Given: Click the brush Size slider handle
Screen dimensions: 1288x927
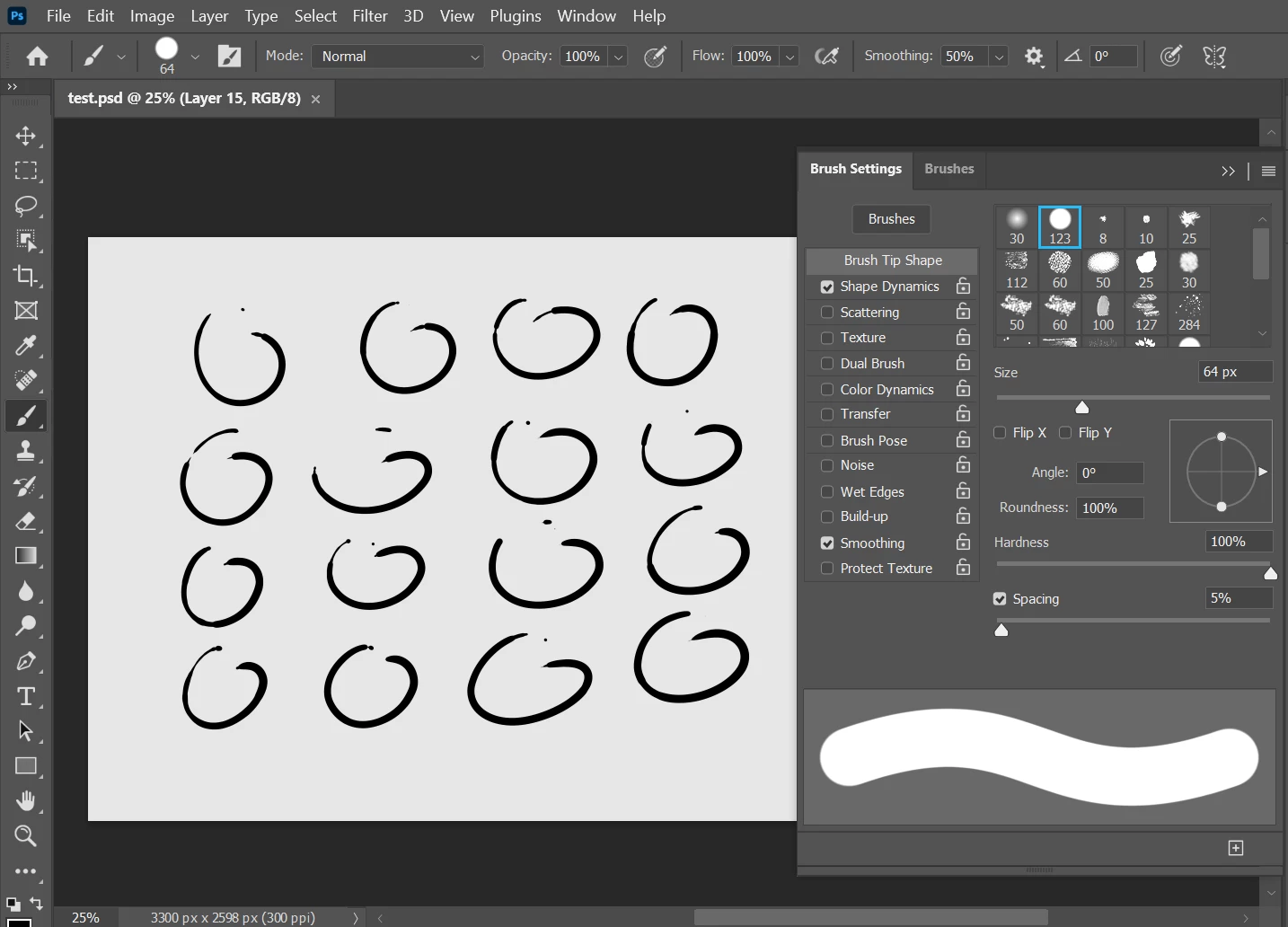Looking at the screenshot, I should [x=1082, y=407].
